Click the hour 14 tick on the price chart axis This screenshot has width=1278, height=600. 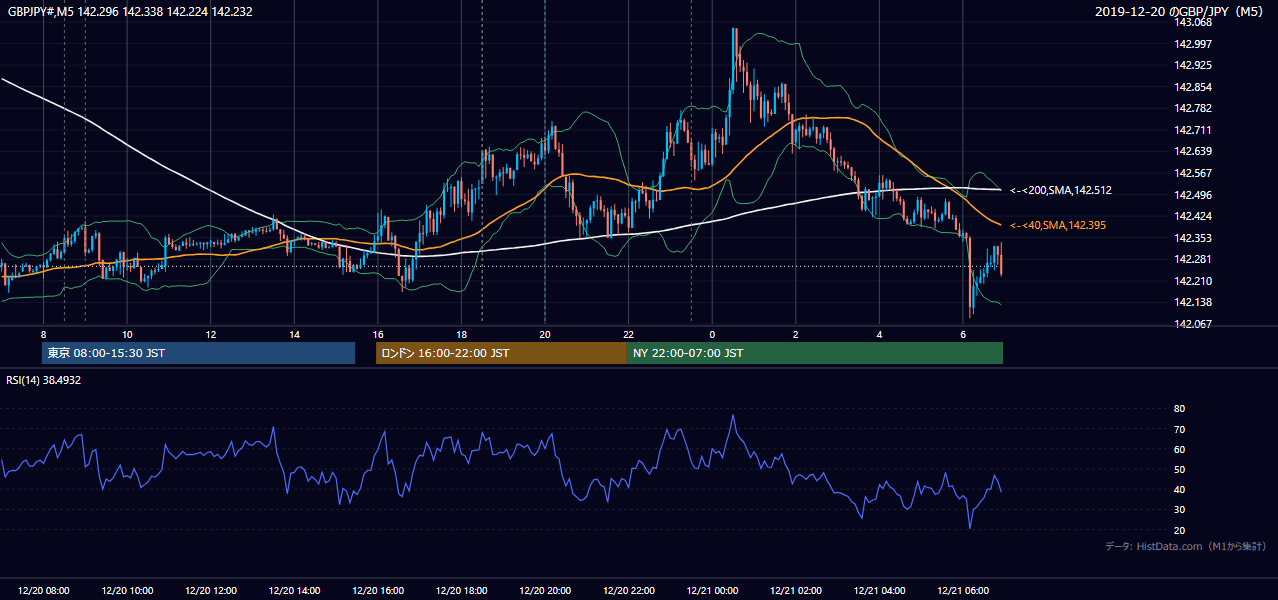click(294, 334)
